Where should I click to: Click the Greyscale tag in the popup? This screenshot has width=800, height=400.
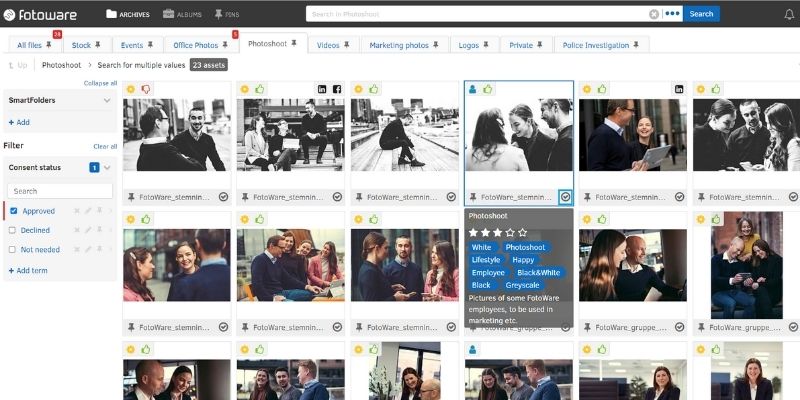coord(522,285)
